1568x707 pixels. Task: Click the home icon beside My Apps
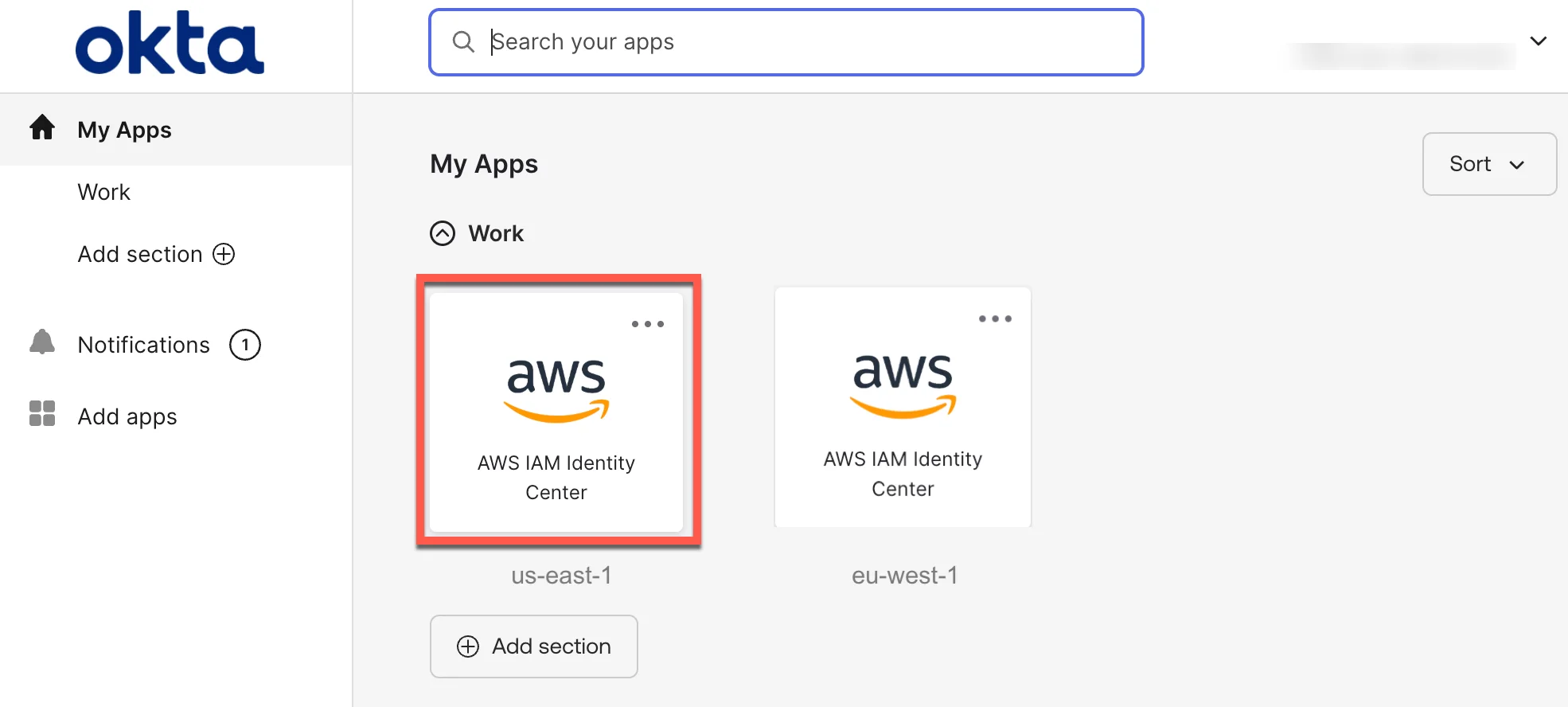click(42, 127)
